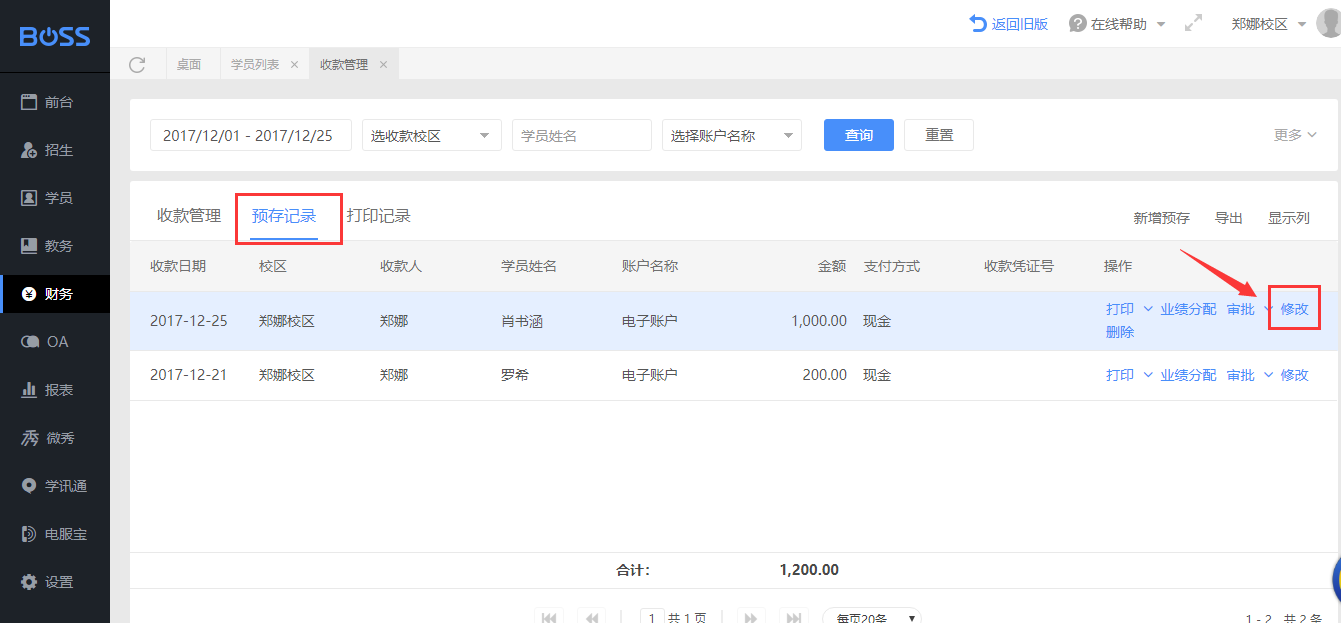Expand 打印 arrow in 罗希 row

(1148, 375)
